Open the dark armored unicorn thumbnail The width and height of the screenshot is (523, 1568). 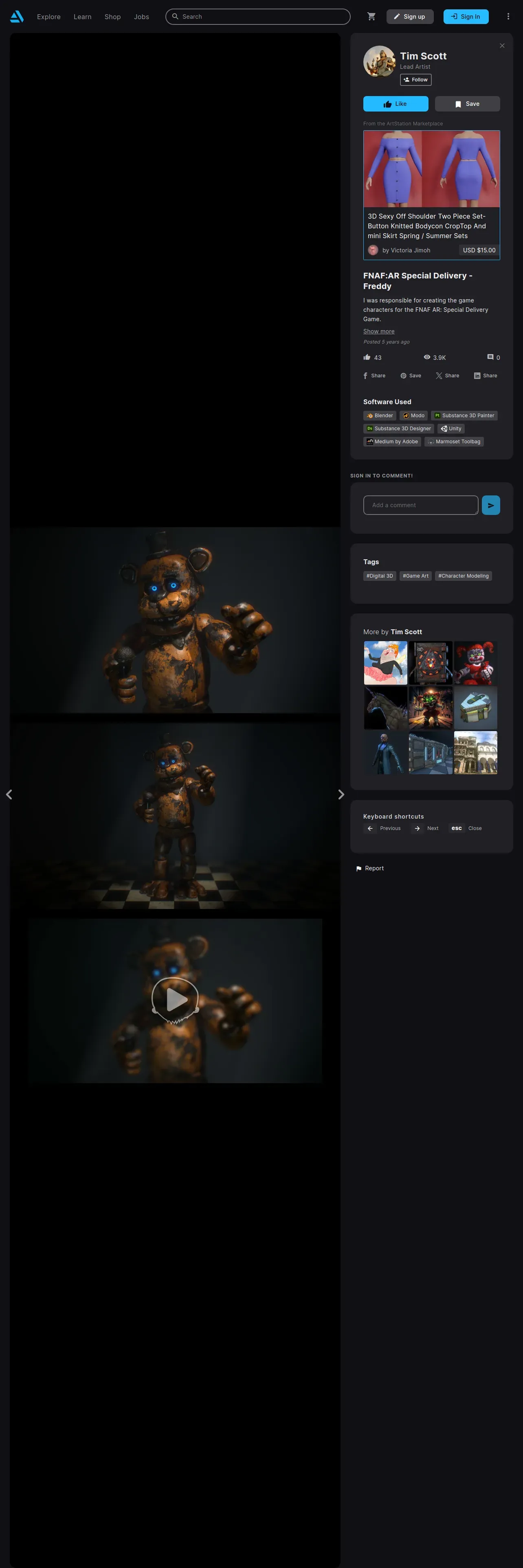click(x=386, y=708)
